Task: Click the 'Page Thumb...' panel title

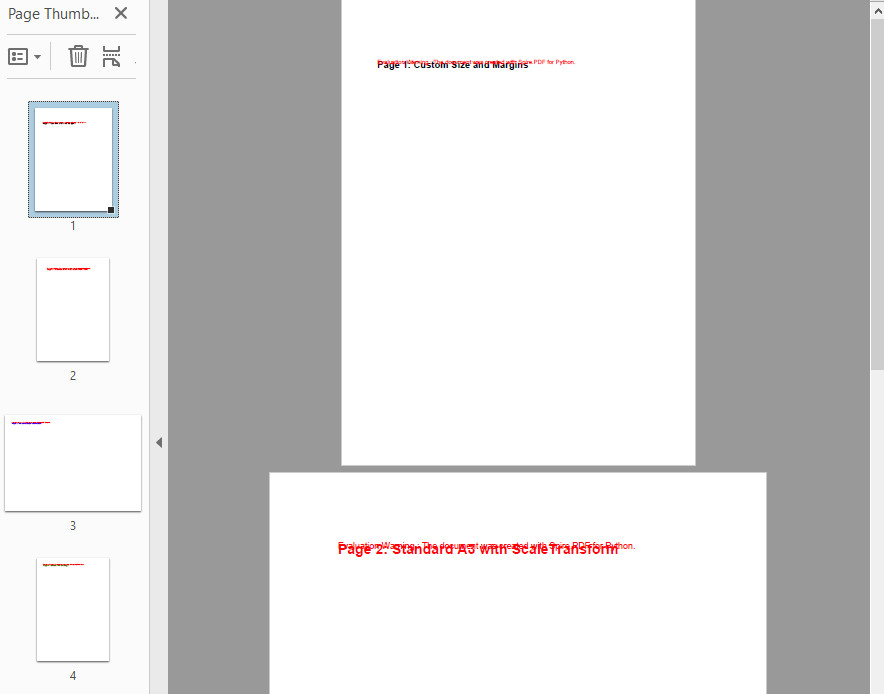Action: (54, 14)
